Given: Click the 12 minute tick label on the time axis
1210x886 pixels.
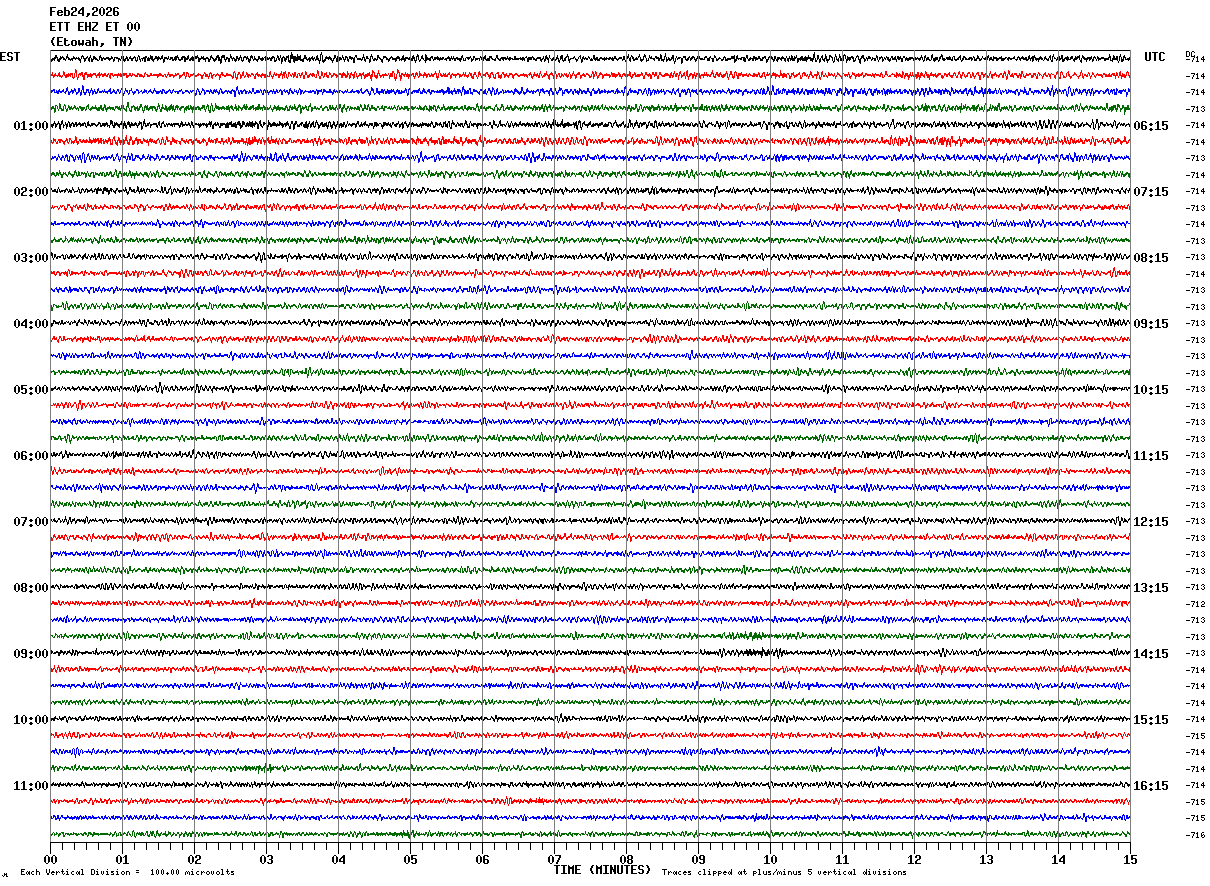Looking at the screenshot, I should 914,859.
